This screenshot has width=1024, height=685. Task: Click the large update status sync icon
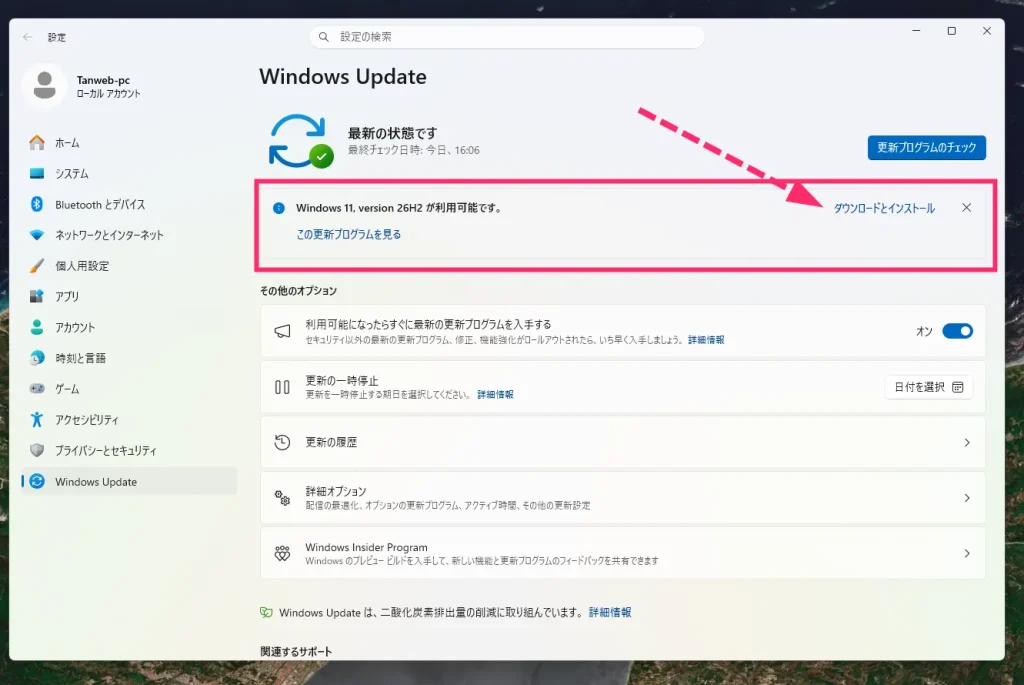click(301, 141)
